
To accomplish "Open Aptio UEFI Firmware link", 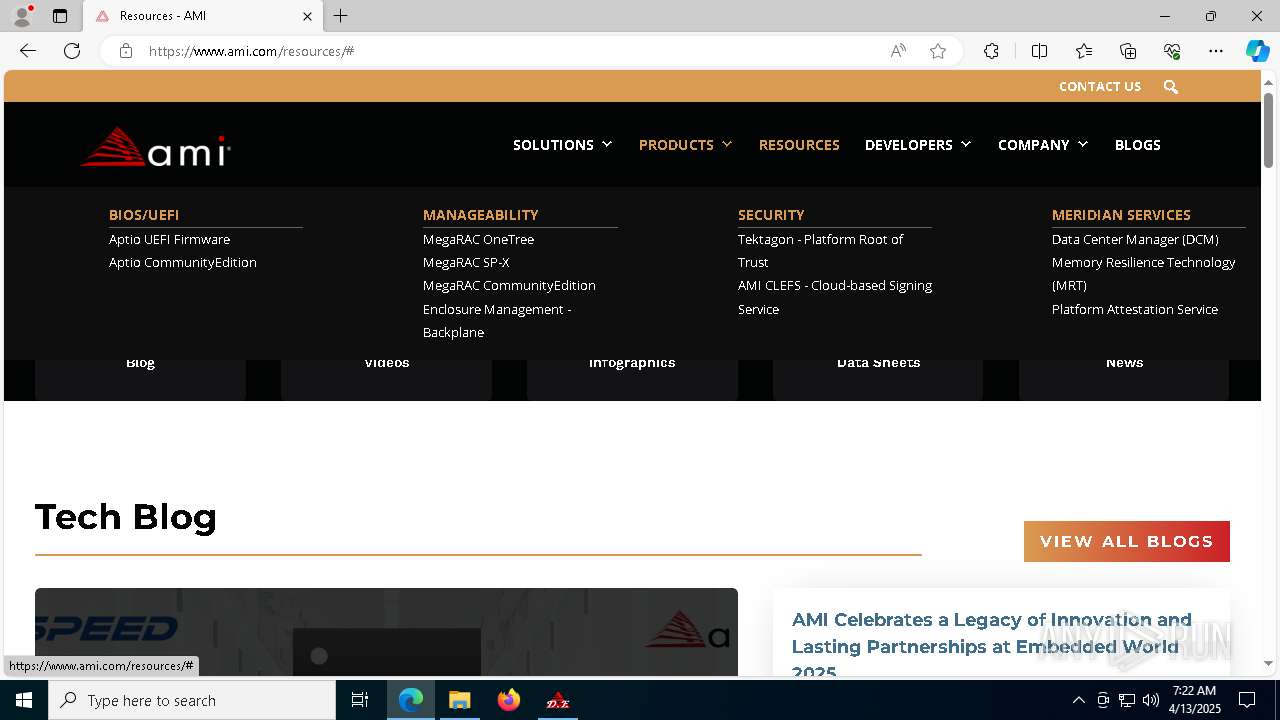I will point(169,239).
